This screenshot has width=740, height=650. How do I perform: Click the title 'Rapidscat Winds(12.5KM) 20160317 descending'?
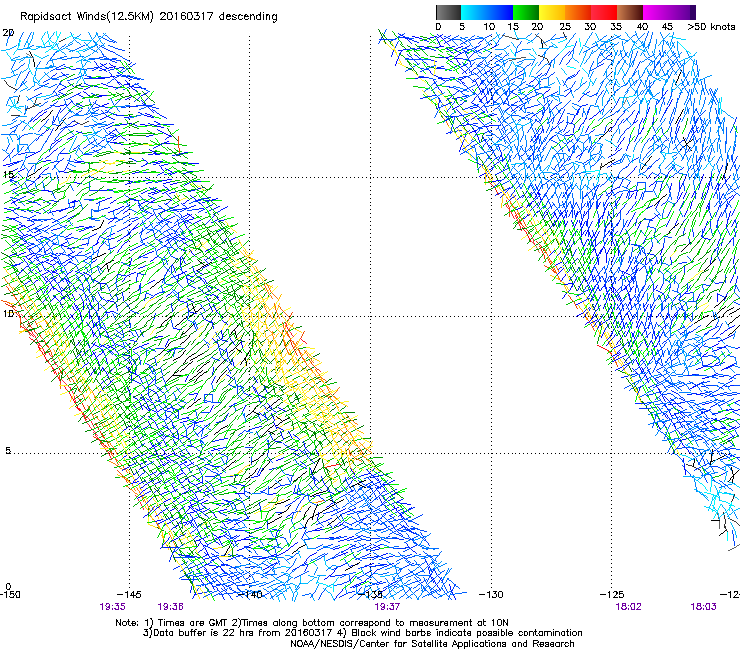(x=149, y=17)
